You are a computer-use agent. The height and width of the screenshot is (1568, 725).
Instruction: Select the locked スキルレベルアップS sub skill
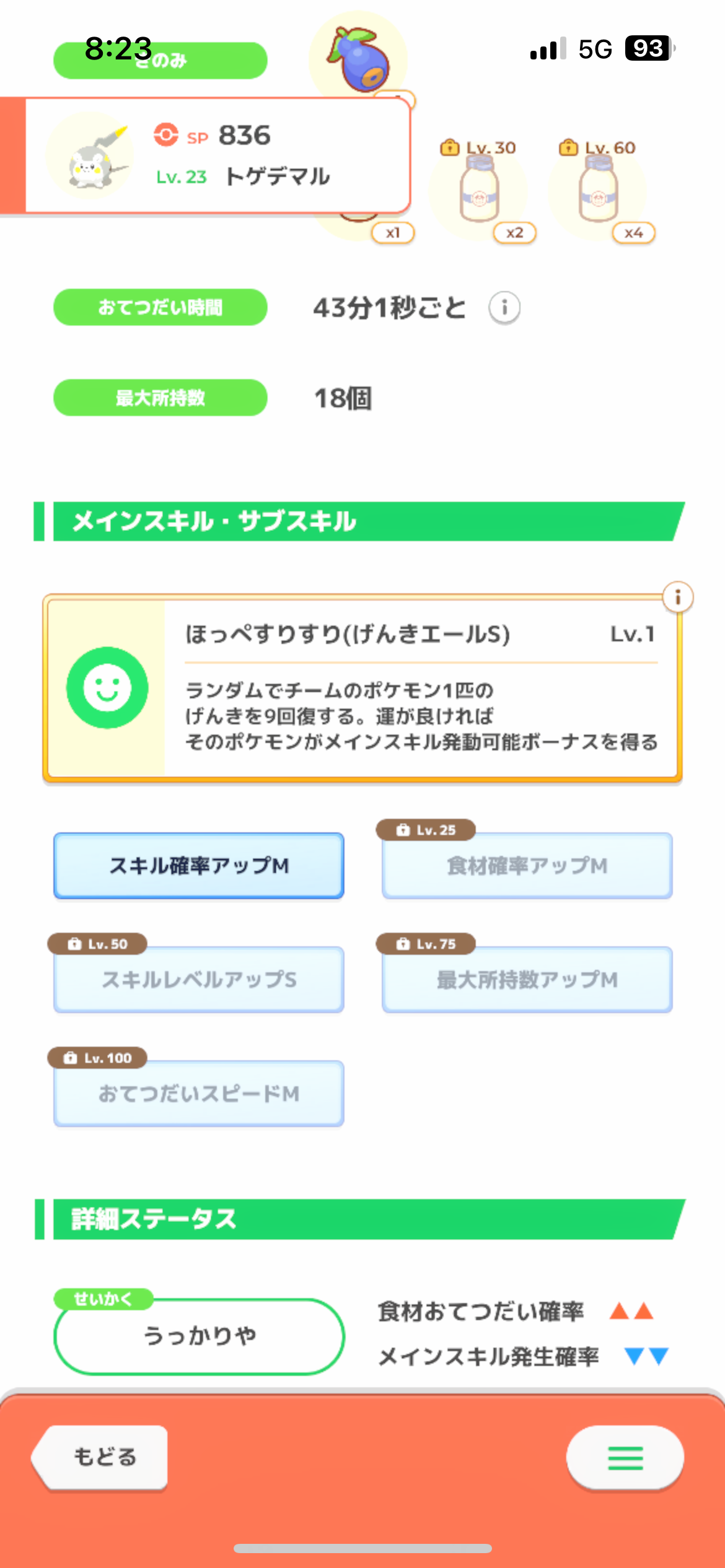[x=199, y=980]
